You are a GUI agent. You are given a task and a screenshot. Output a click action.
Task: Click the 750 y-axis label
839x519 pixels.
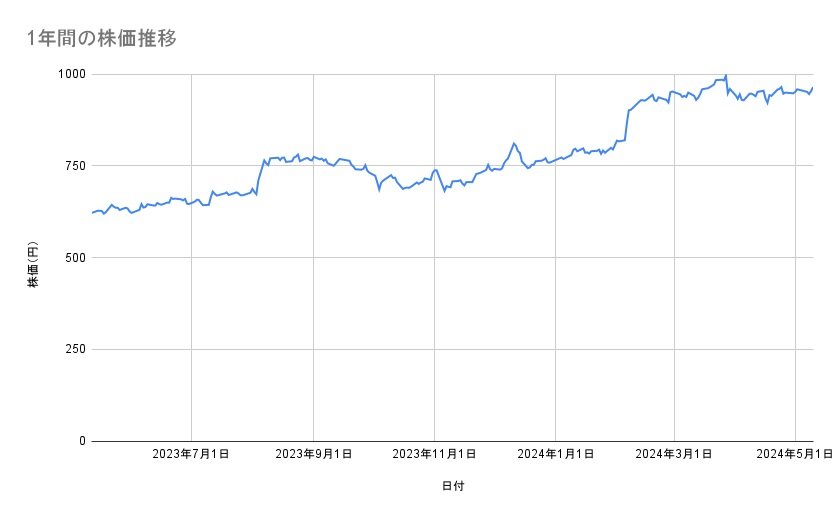click(75, 166)
